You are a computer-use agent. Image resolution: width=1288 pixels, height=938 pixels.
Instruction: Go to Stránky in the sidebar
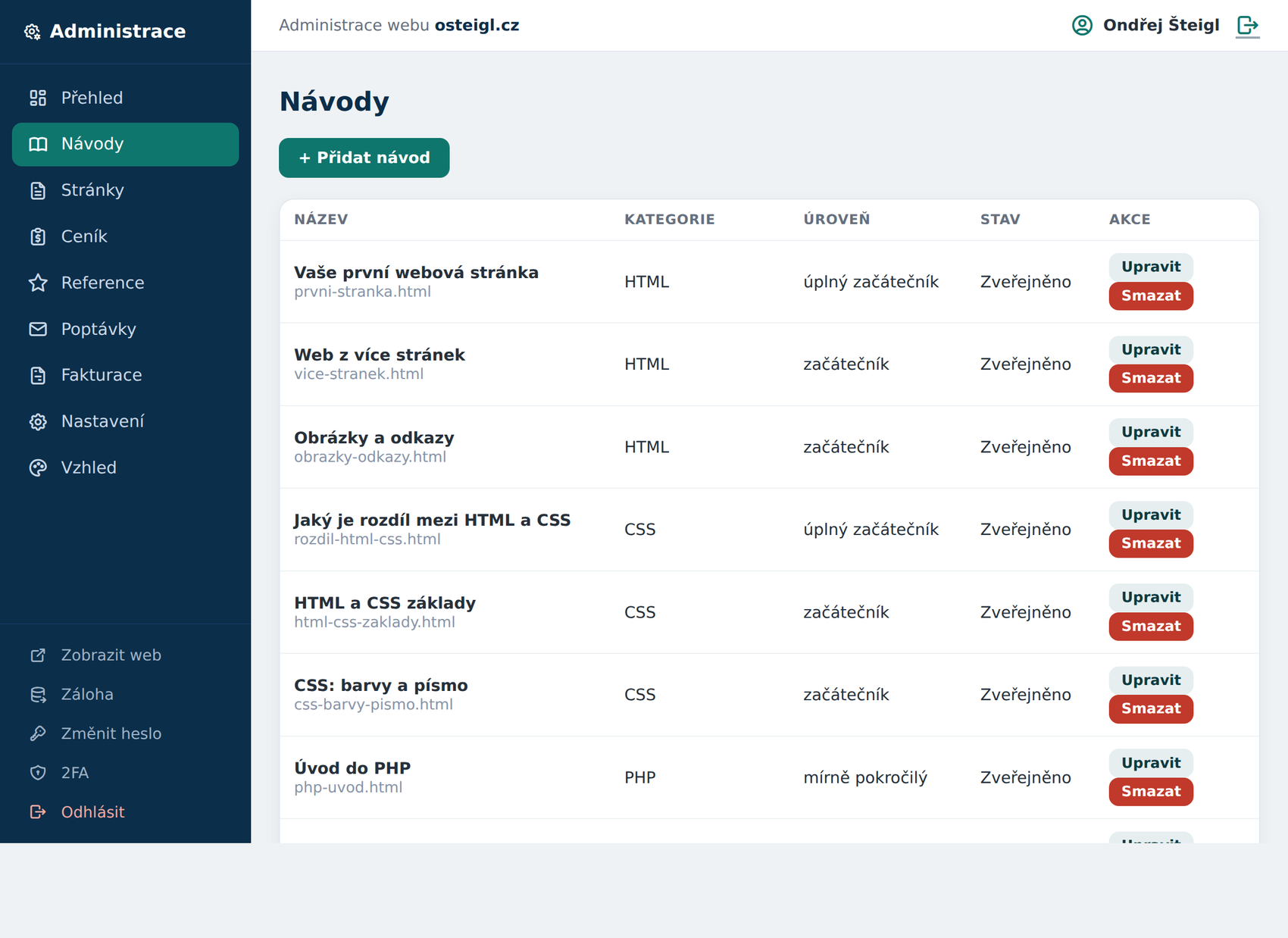click(126, 190)
